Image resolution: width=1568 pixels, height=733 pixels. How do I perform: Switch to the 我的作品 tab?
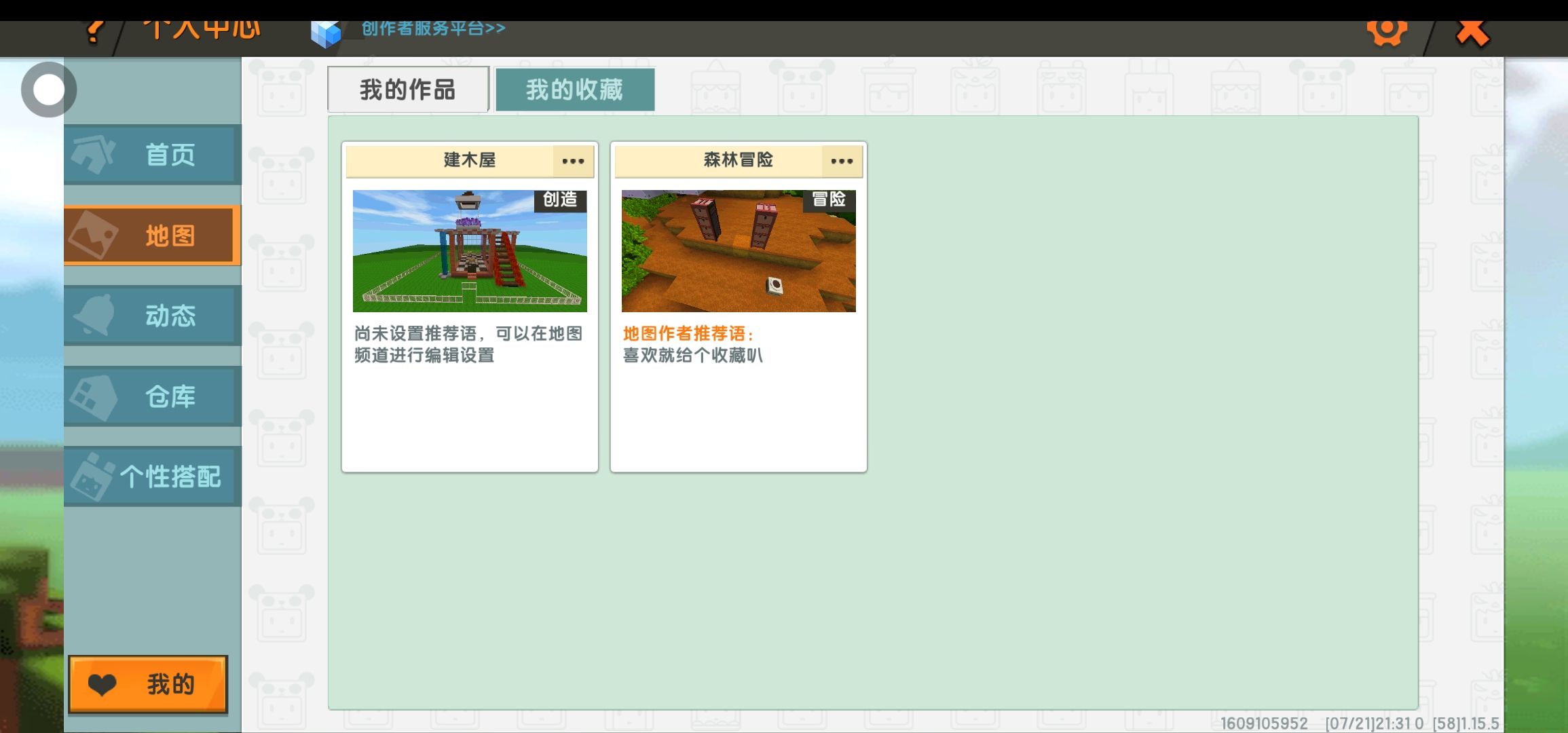coord(408,90)
